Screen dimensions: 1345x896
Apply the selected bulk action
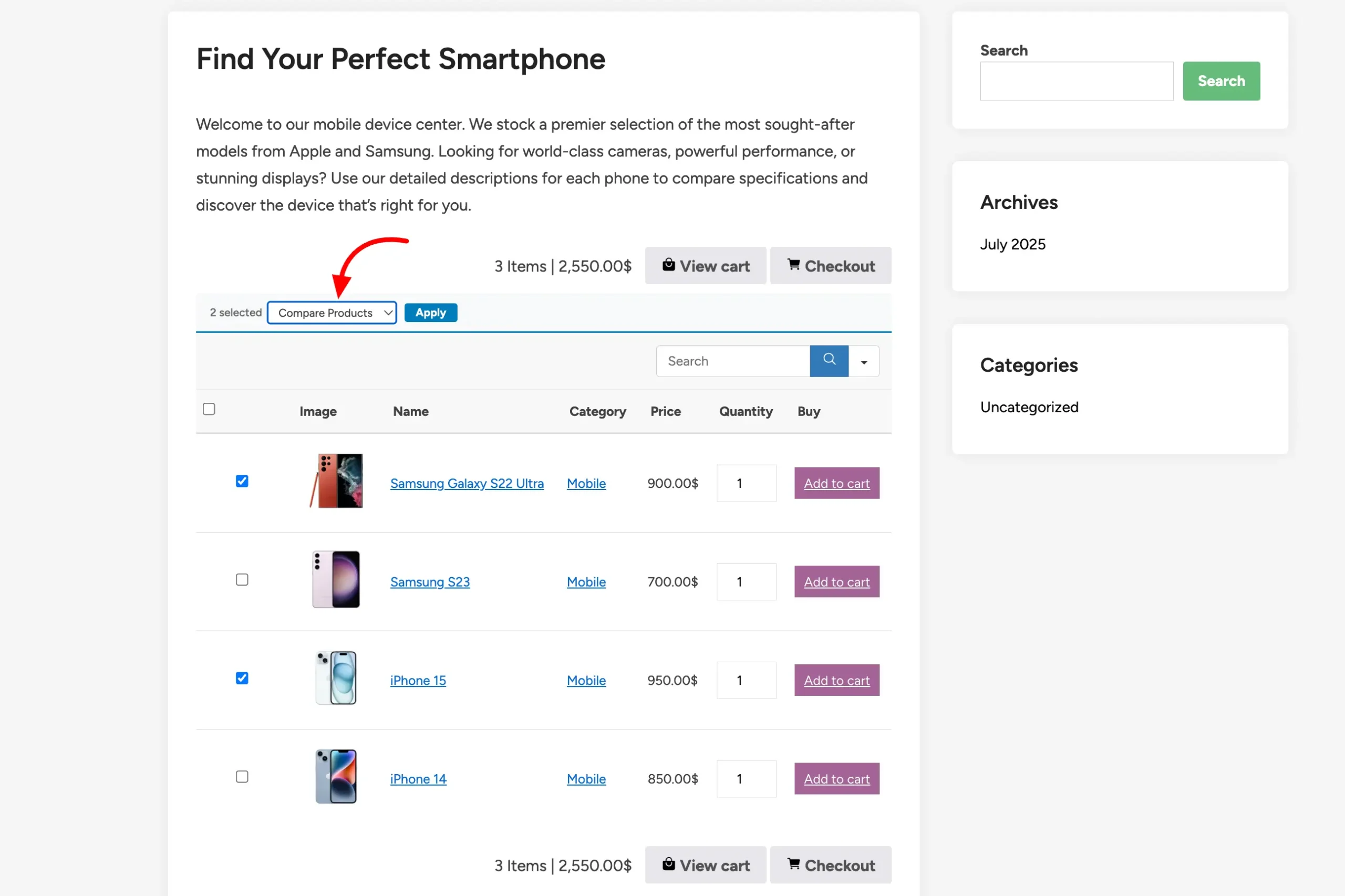coord(430,312)
